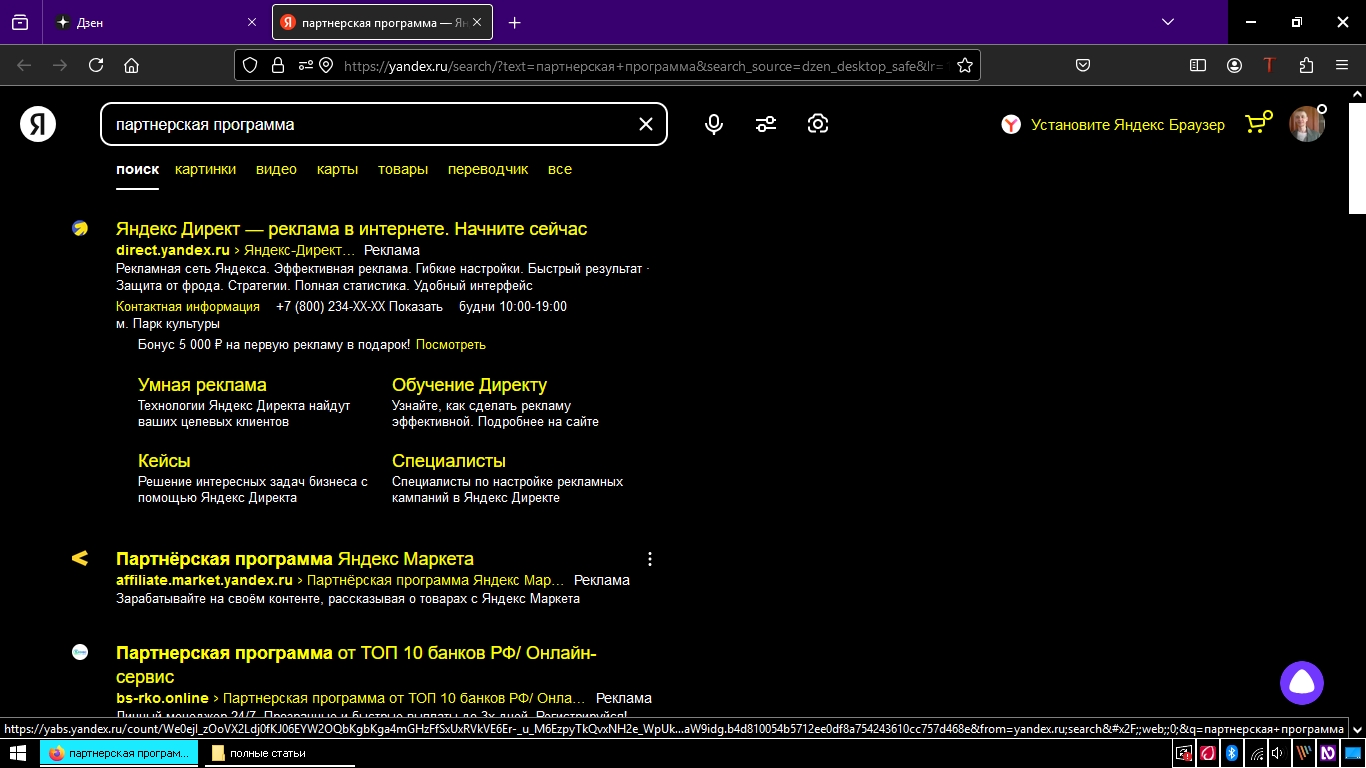Reload the page with the refresh icon
The width and height of the screenshot is (1366, 768).
click(x=96, y=65)
